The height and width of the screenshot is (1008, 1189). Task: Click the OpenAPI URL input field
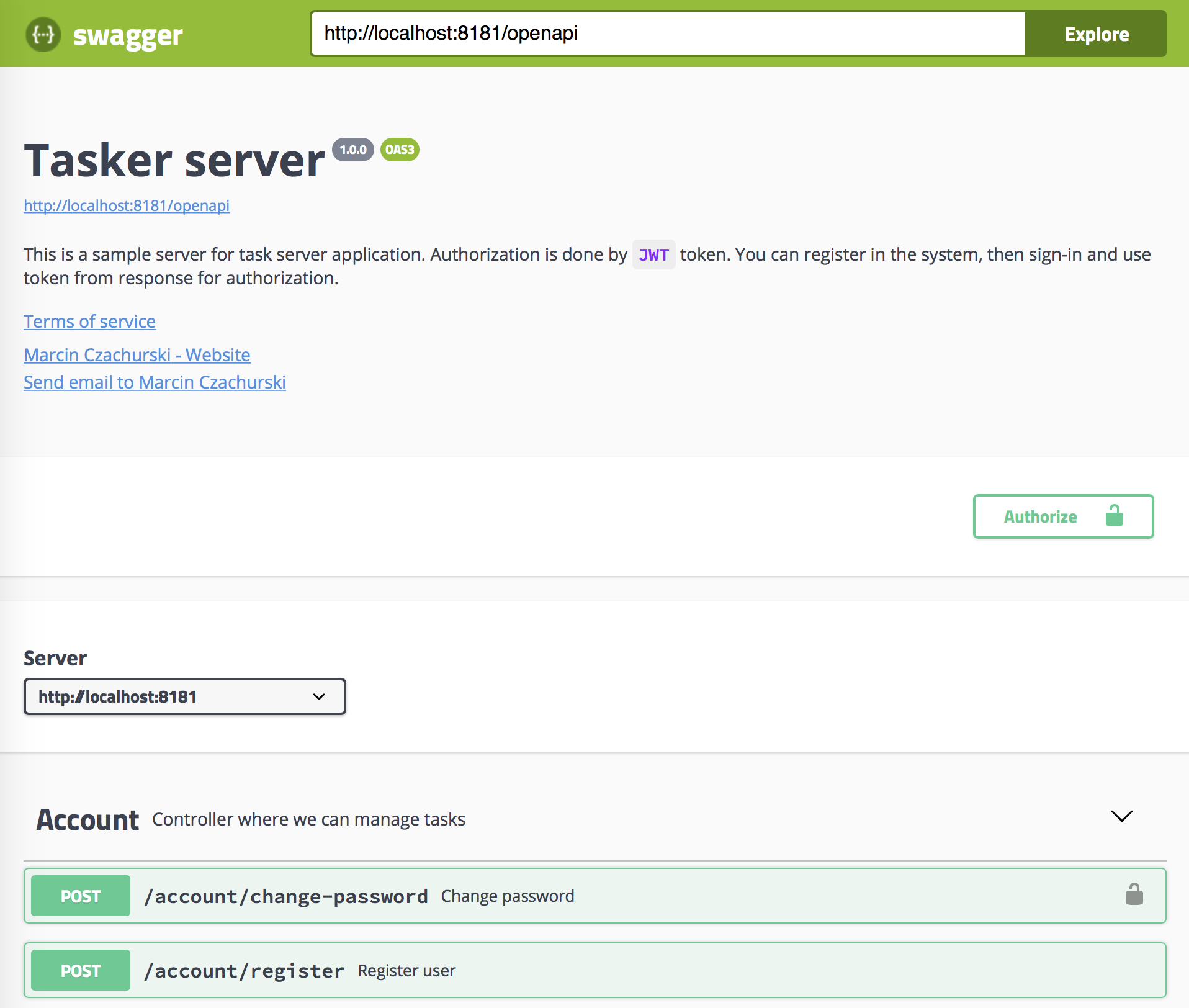[668, 34]
